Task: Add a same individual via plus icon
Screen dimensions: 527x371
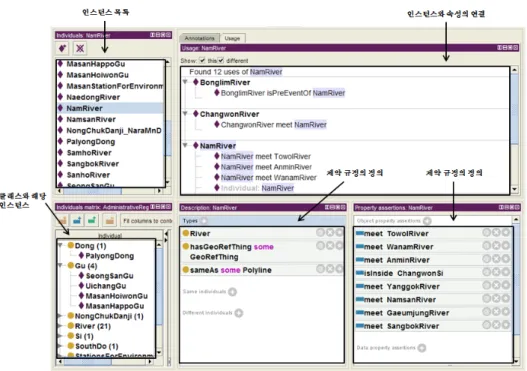Action: 232,292
